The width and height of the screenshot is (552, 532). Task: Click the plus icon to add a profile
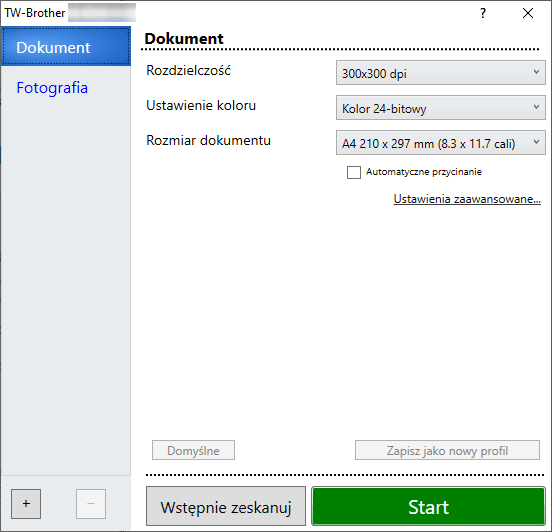(26, 504)
